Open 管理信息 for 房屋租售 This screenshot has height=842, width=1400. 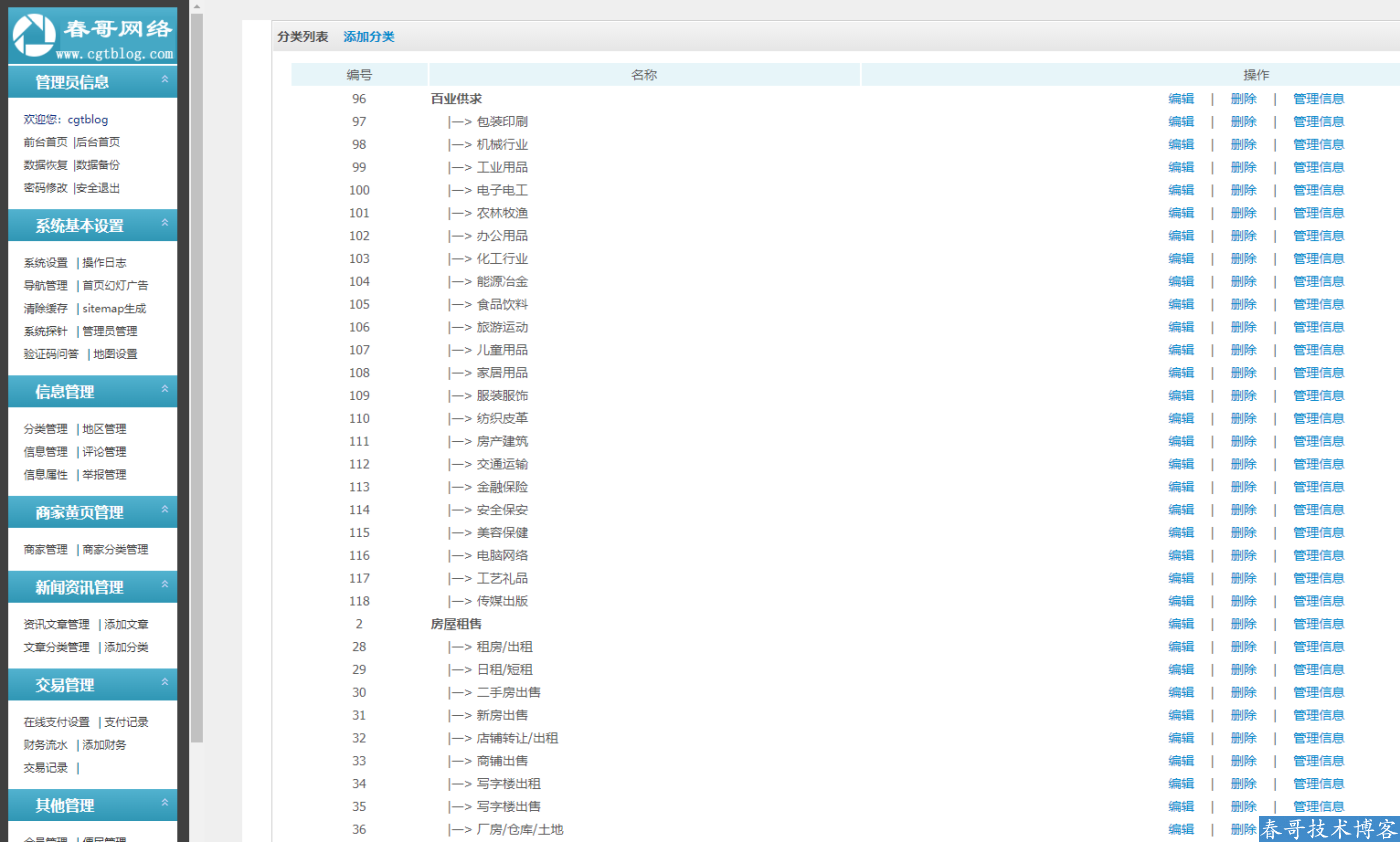tap(1318, 624)
